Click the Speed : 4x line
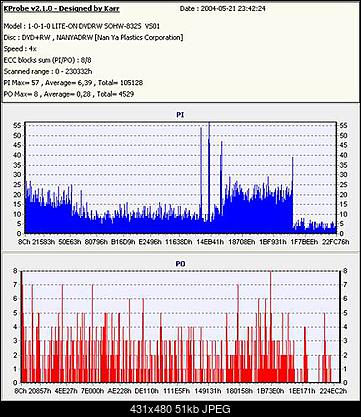 pyautogui.click(x=20, y=49)
